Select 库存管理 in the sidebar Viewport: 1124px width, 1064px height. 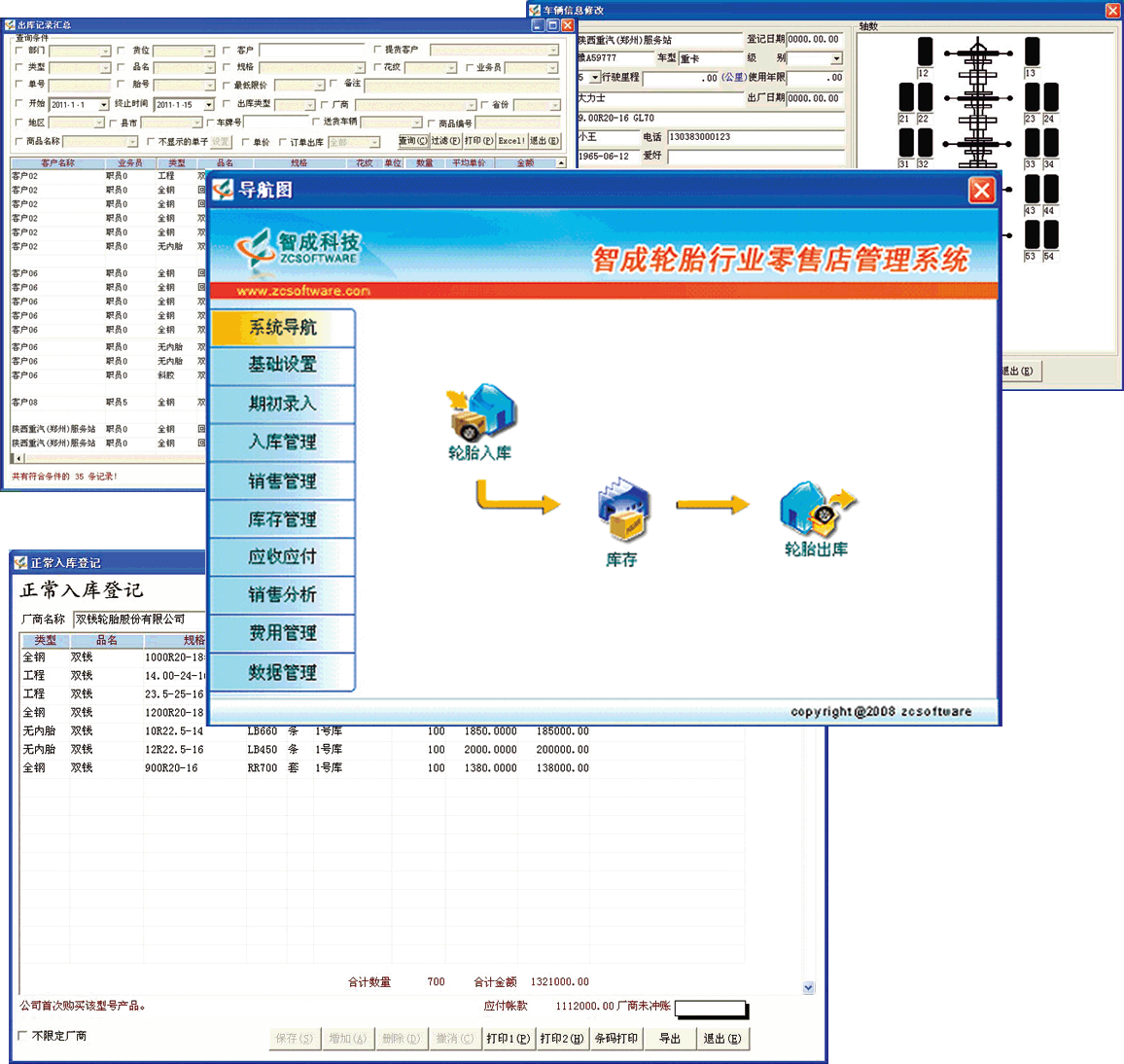282,519
